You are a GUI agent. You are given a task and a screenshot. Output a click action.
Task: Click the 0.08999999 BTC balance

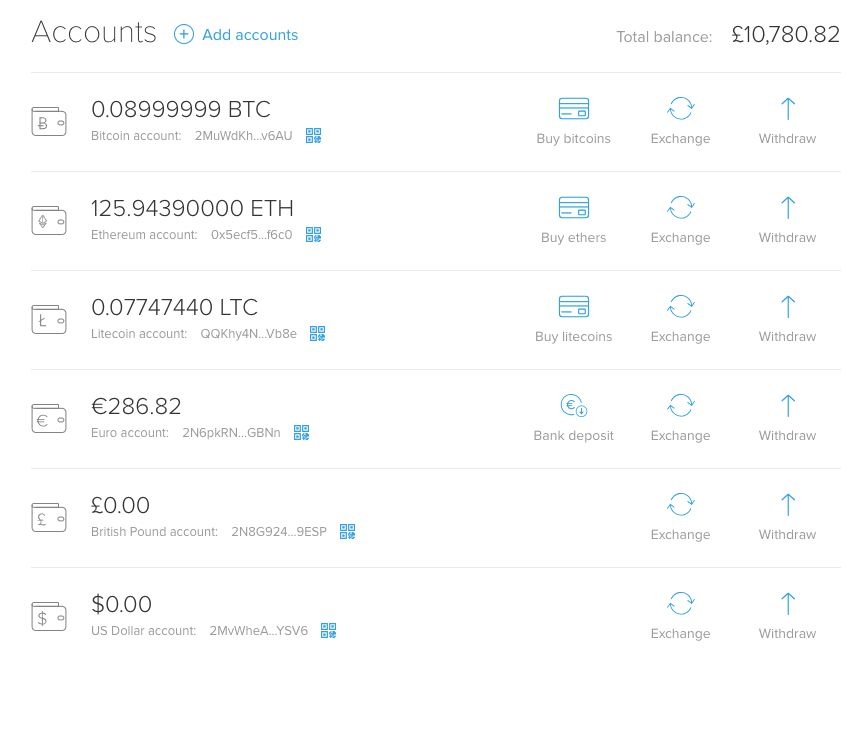pyautogui.click(x=181, y=109)
